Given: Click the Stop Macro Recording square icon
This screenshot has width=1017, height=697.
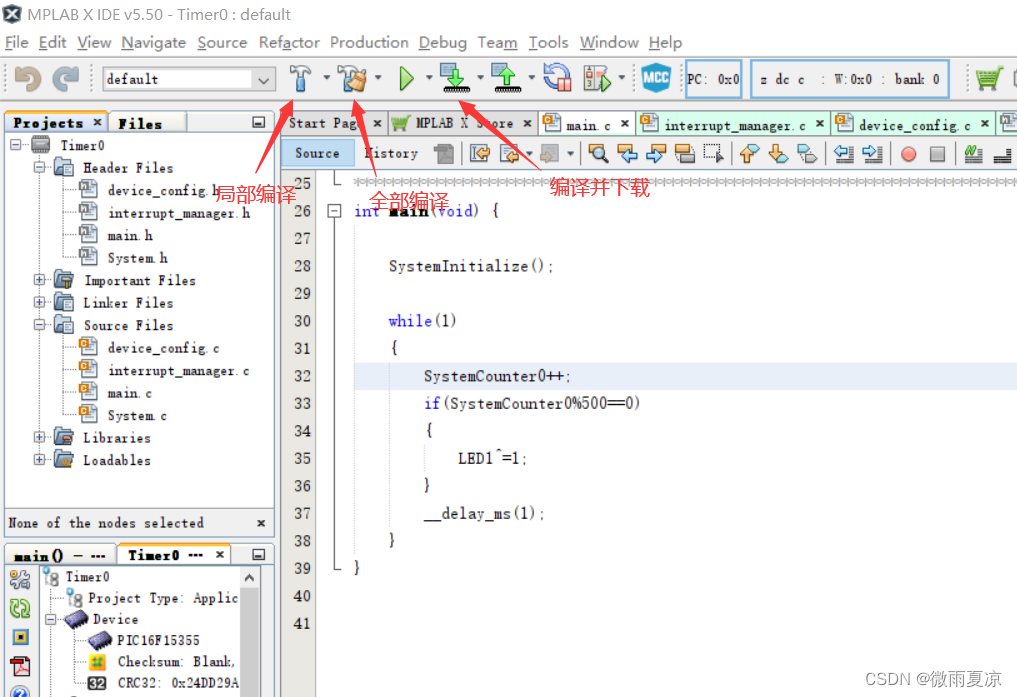Looking at the screenshot, I should [x=937, y=154].
